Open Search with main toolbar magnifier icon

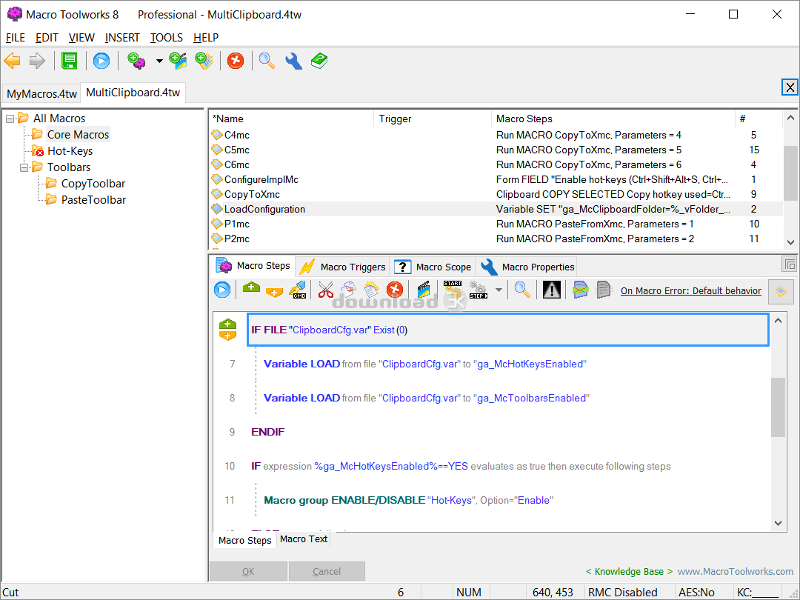[x=267, y=61]
